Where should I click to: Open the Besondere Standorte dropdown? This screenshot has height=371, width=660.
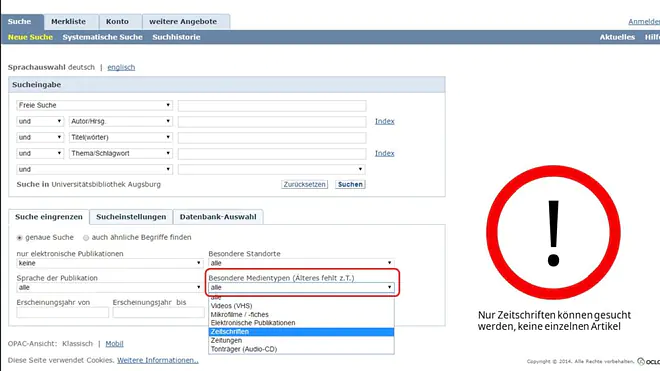301,263
